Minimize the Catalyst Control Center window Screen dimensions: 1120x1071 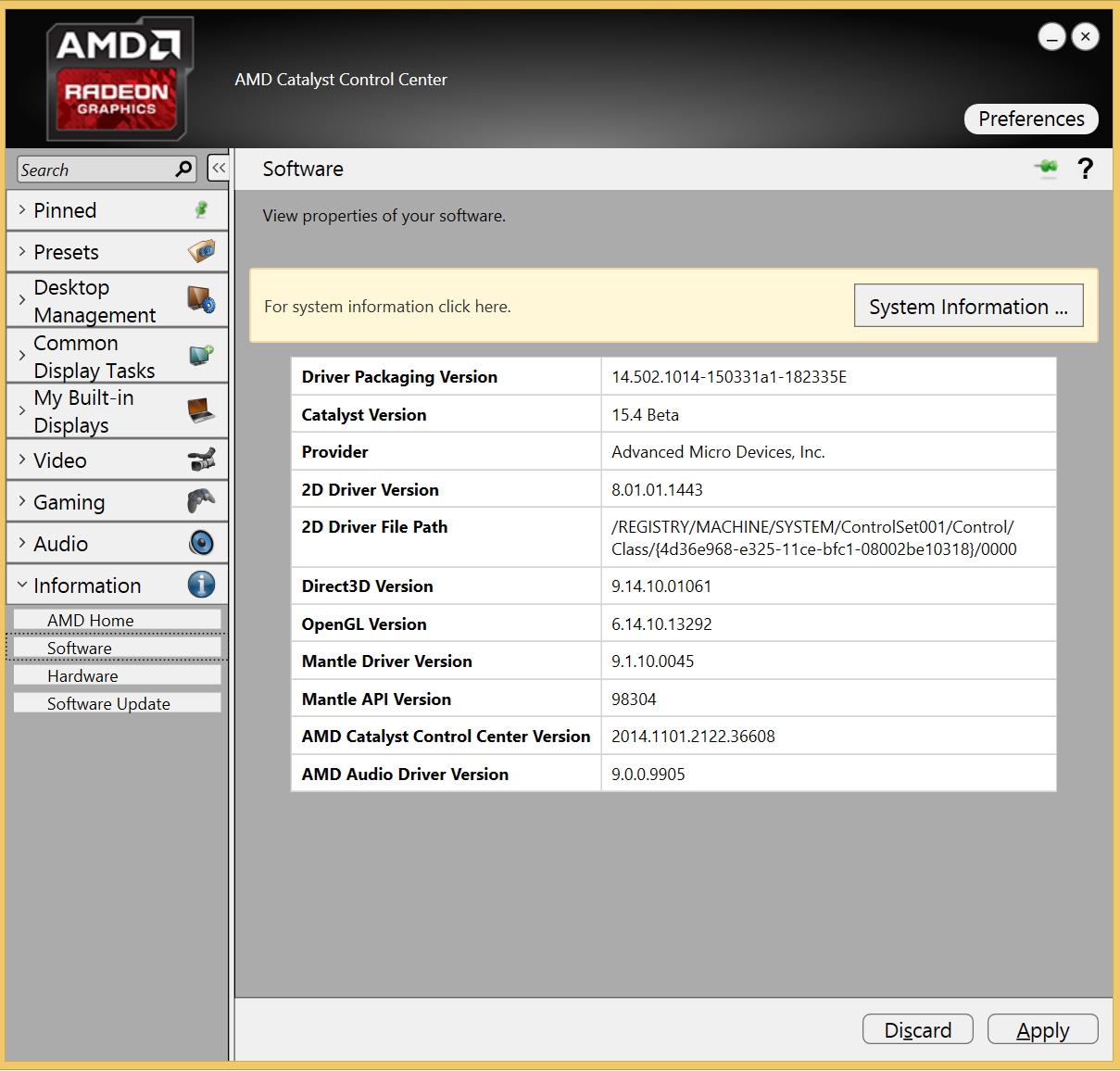(1051, 37)
